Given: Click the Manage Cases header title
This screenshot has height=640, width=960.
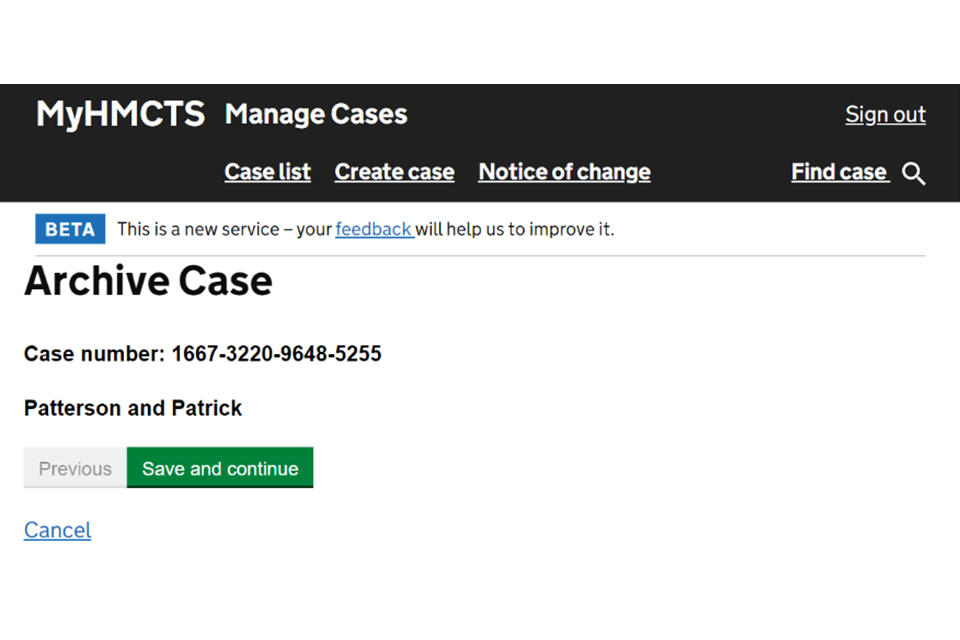Looking at the screenshot, I should (x=316, y=114).
